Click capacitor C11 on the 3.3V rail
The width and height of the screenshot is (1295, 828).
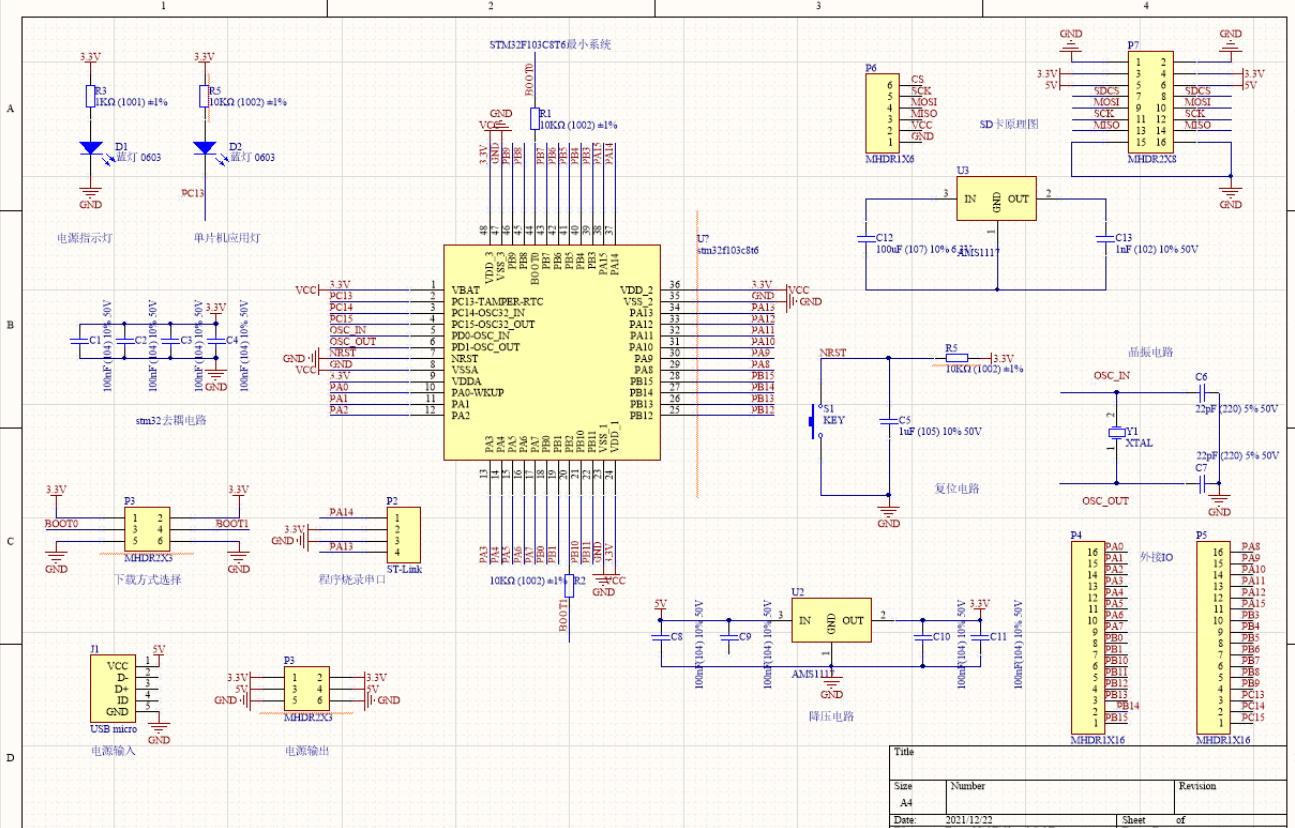click(x=979, y=636)
